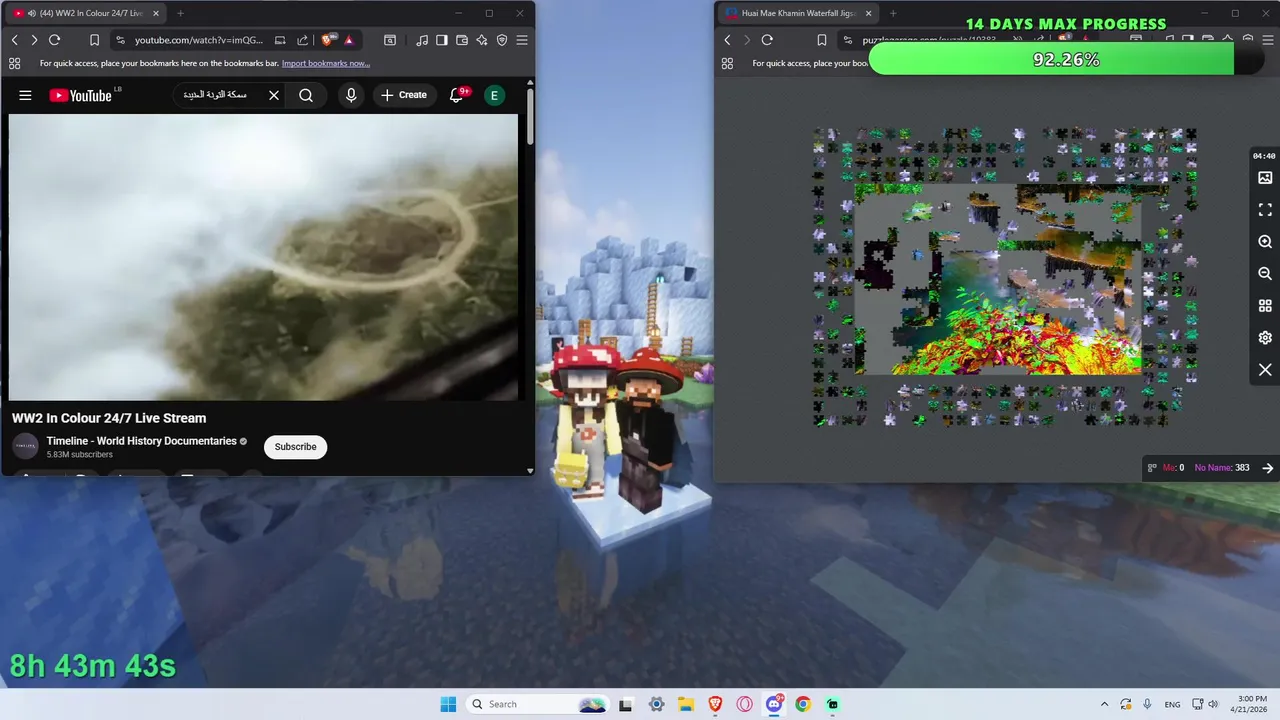
Task: Go back in the puzzle browser window
Action: point(728,40)
